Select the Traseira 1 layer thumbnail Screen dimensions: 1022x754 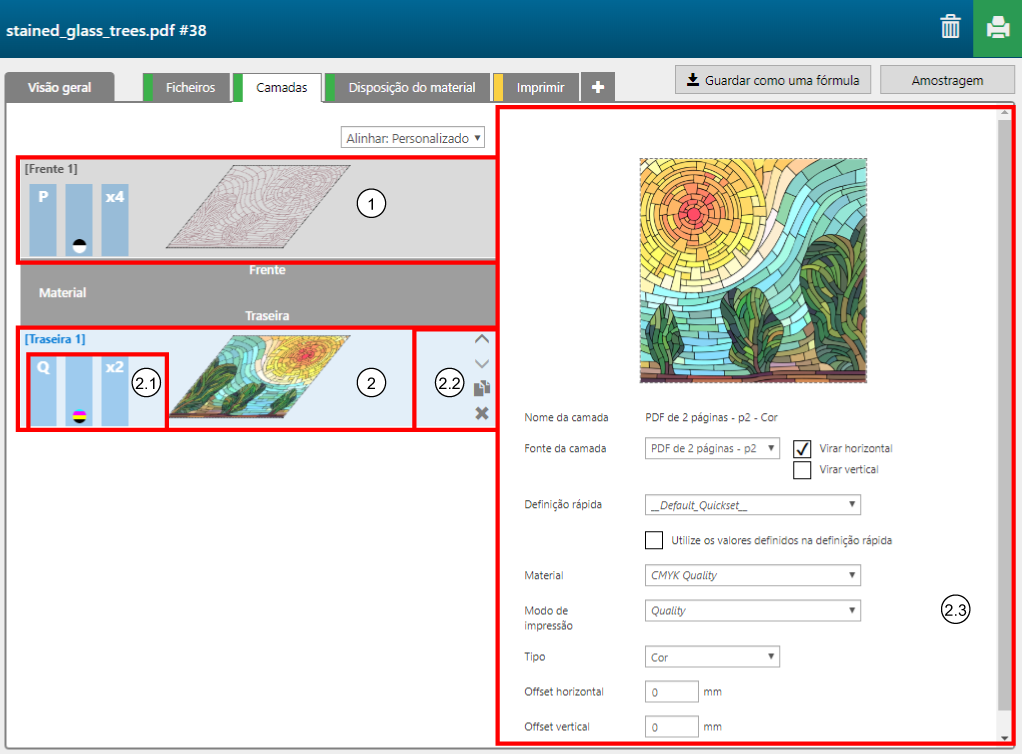coord(259,377)
